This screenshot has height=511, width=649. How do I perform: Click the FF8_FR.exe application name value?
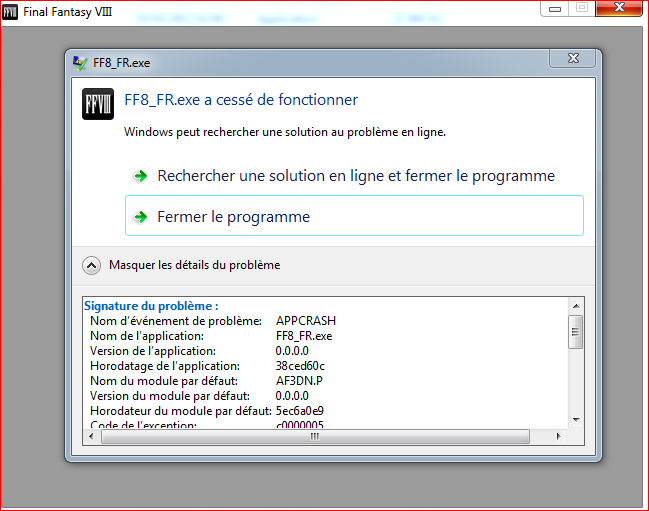tap(304, 336)
